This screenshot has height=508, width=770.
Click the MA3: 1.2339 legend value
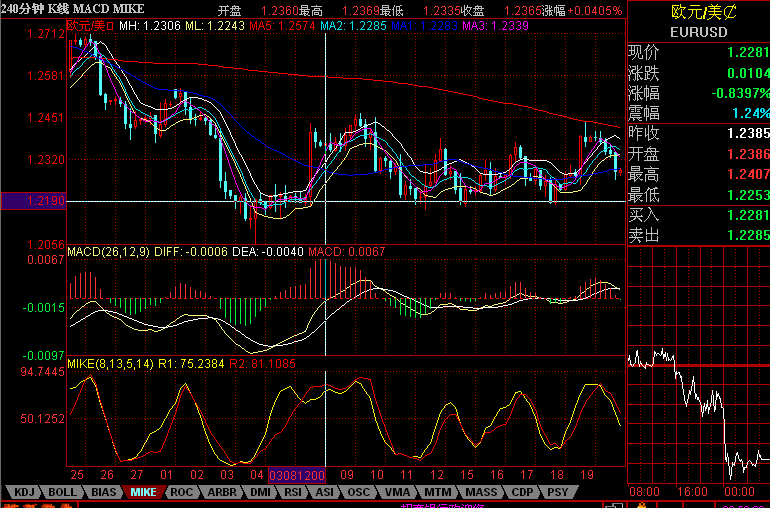(x=495, y=26)
